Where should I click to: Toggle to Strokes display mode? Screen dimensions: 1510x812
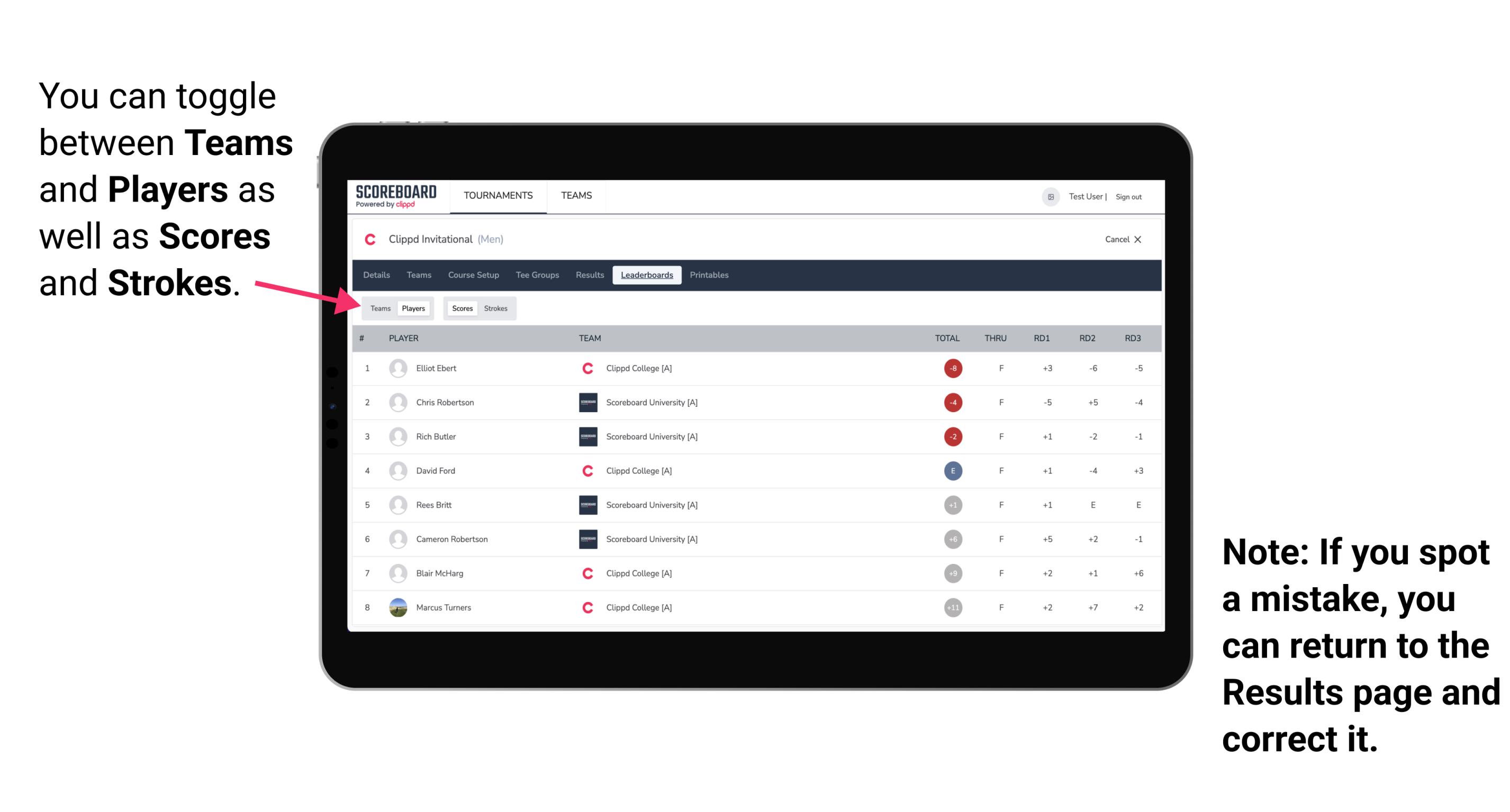tap(496, 308)
